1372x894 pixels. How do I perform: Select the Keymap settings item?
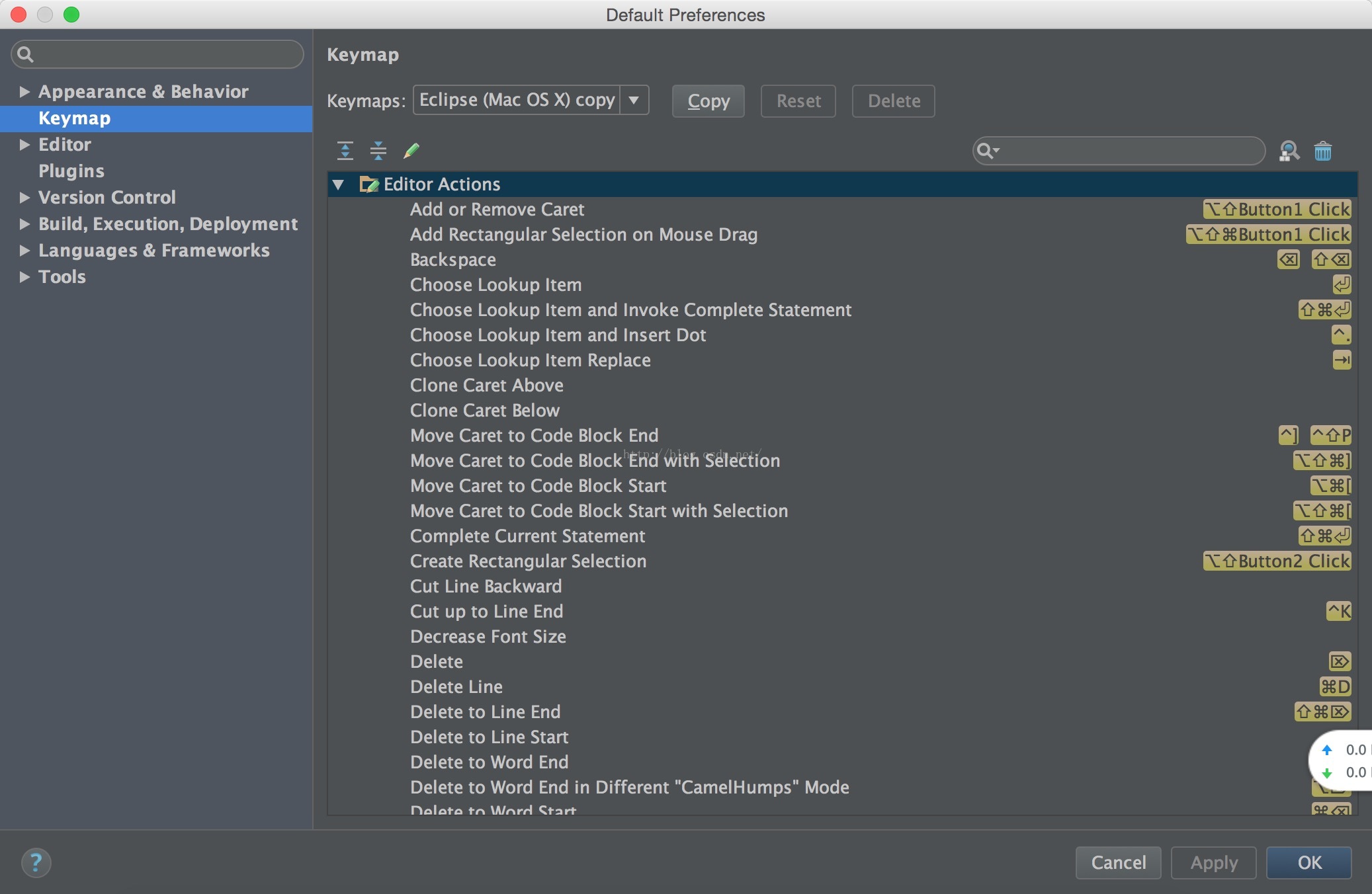pos(74,118)
